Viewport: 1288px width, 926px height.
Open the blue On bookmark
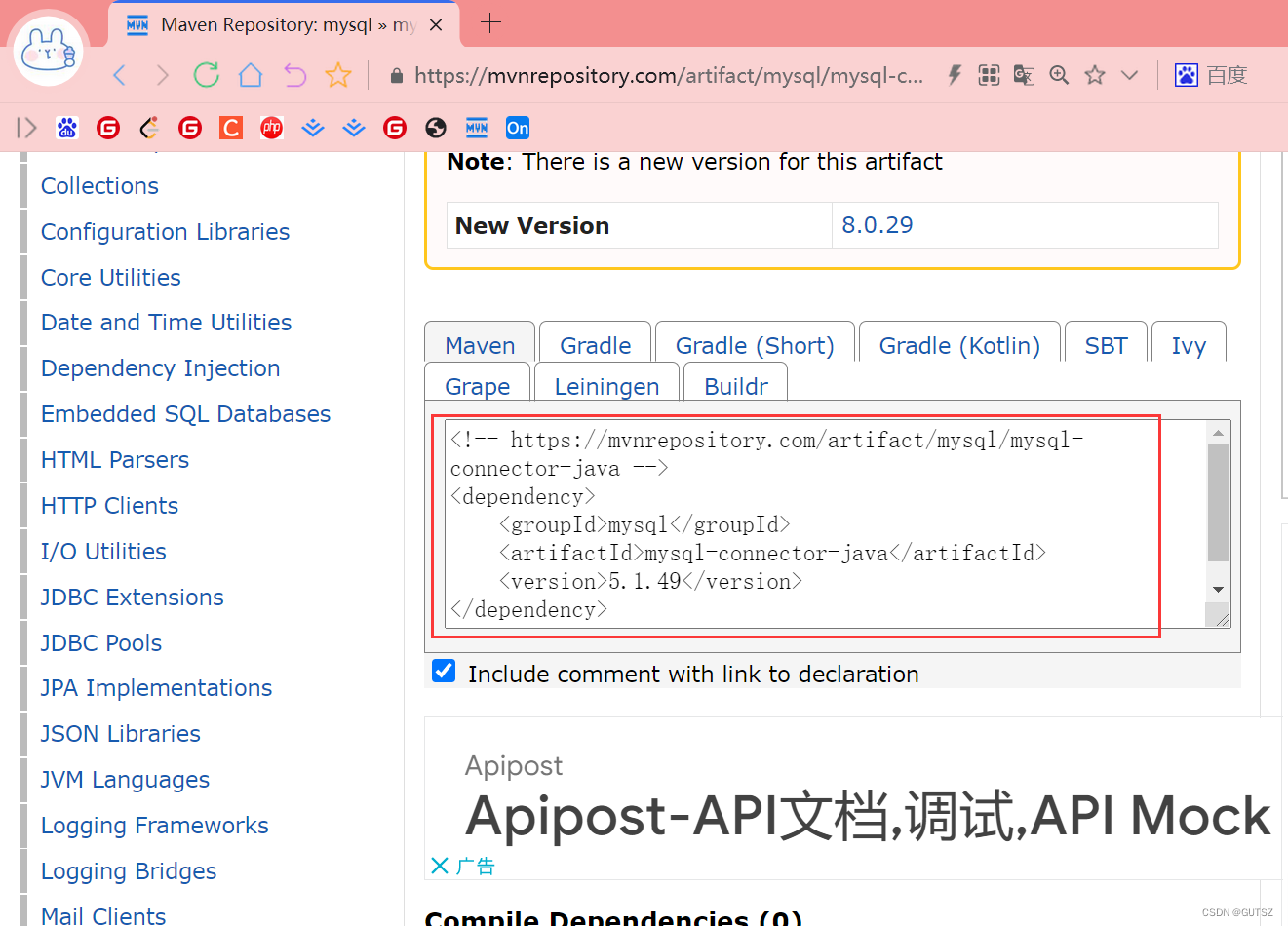click(518, 128)
